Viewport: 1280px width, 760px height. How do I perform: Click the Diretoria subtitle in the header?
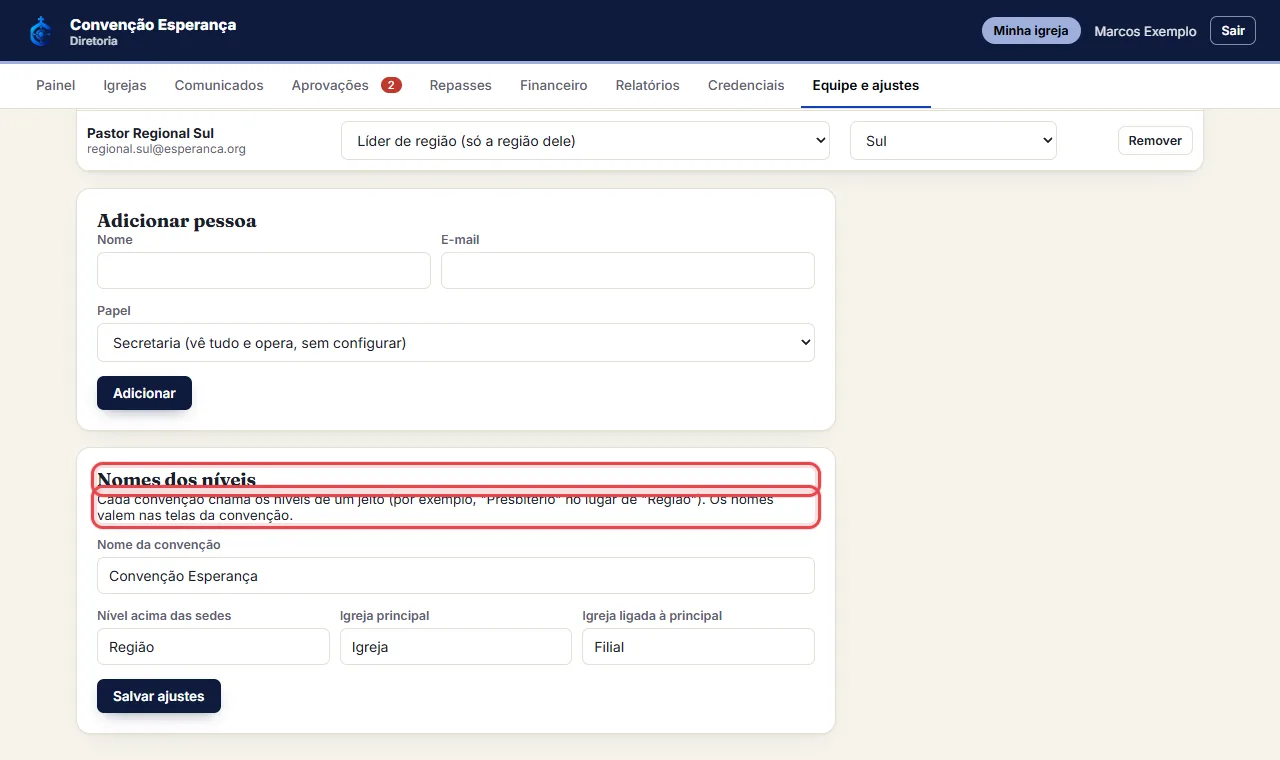point(93,42)
